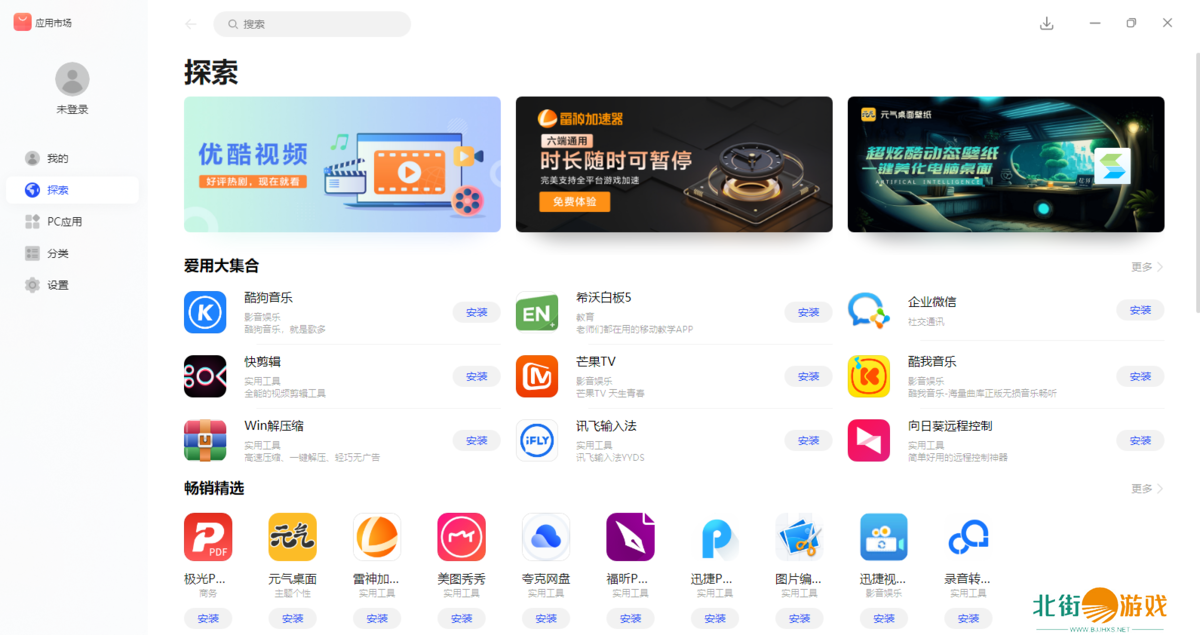Screen dimensions: 1200x635
Task: Open the 希沃白板5 app icon
Action: point(537,312)
